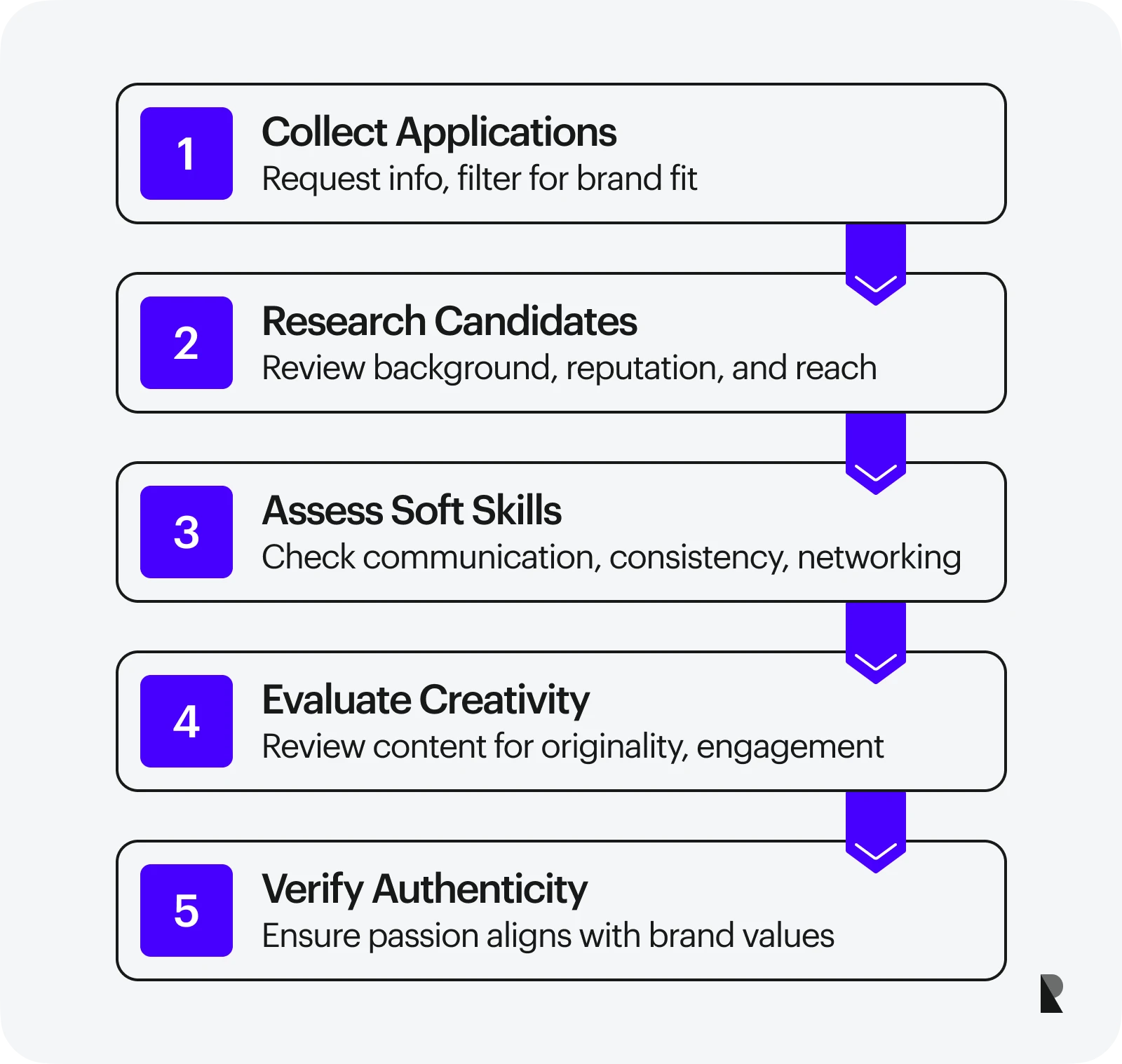
Task: Click "Review background, reputation, and reach" text
Action: pos(569,368)
